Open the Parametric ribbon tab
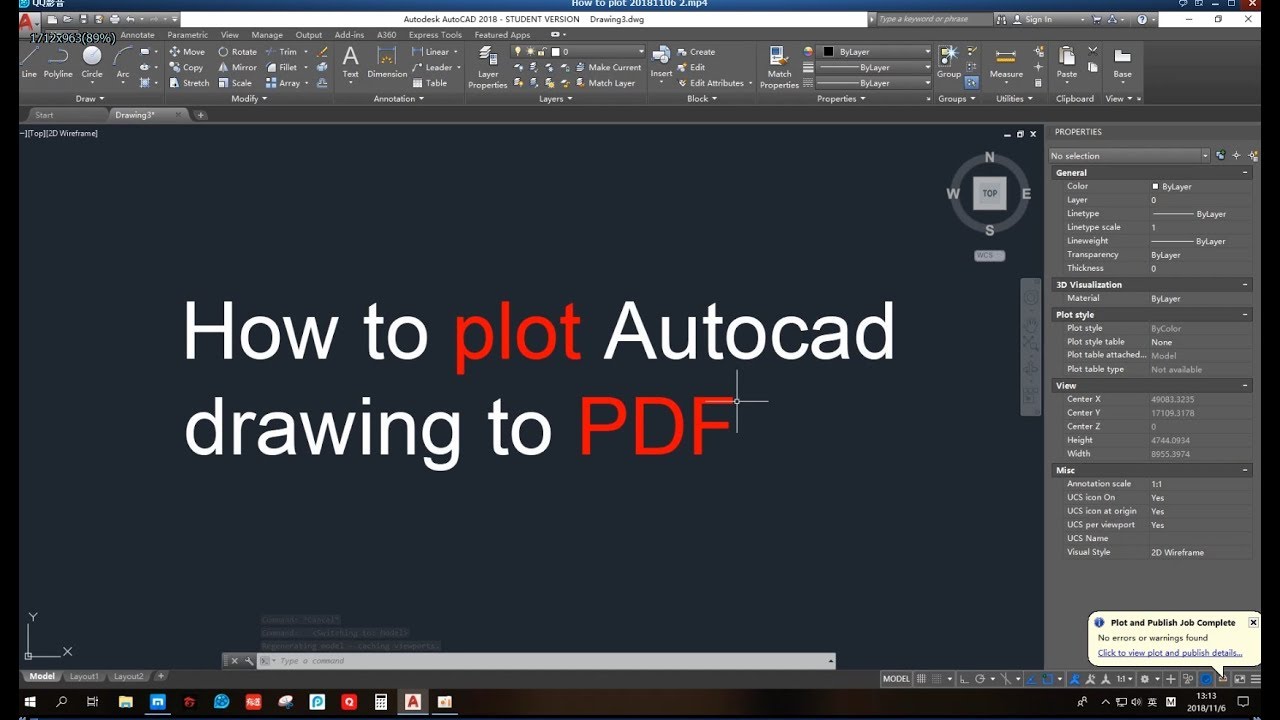This screenshot has height=720, width=1280. [x=188, y=35]
